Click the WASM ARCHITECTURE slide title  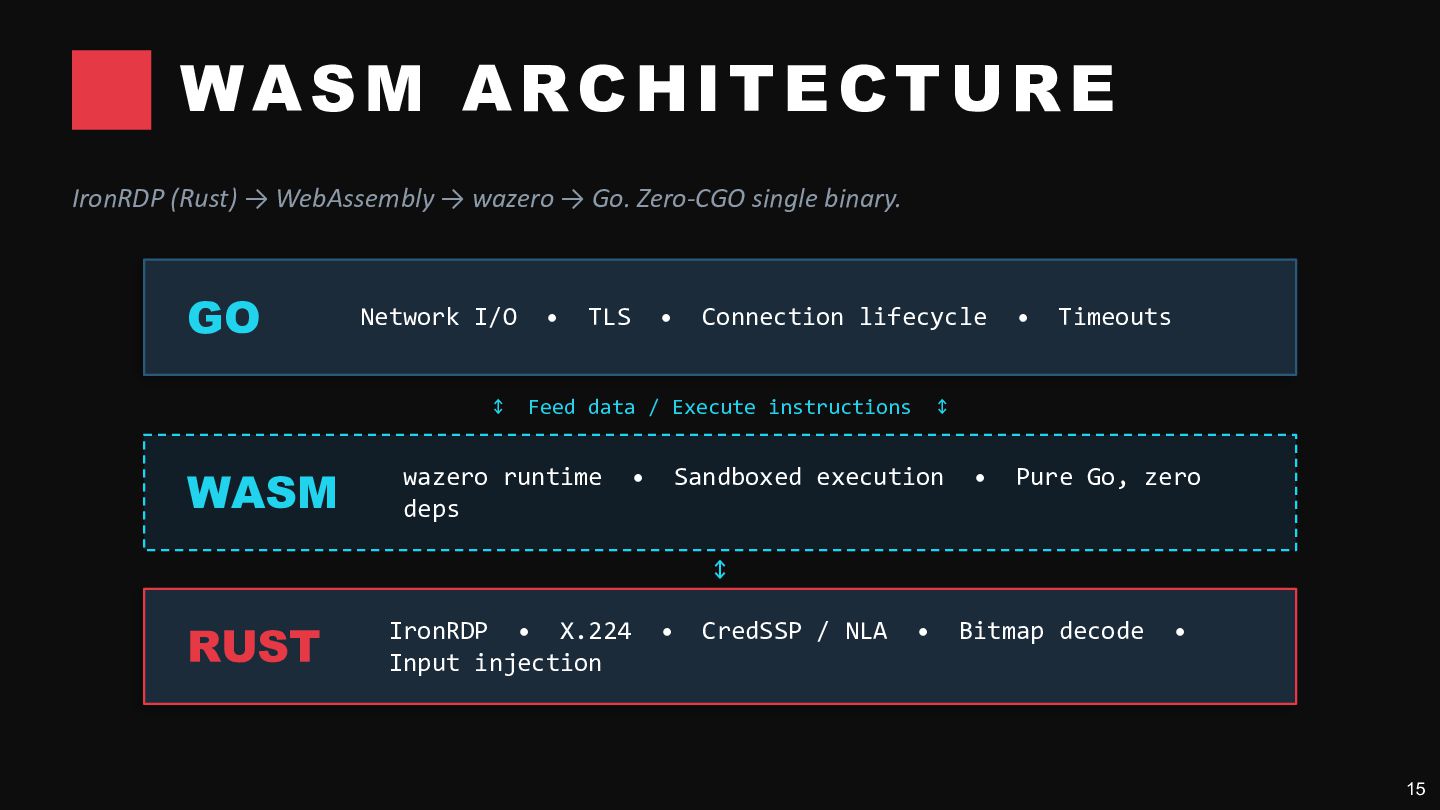[648, 88]
